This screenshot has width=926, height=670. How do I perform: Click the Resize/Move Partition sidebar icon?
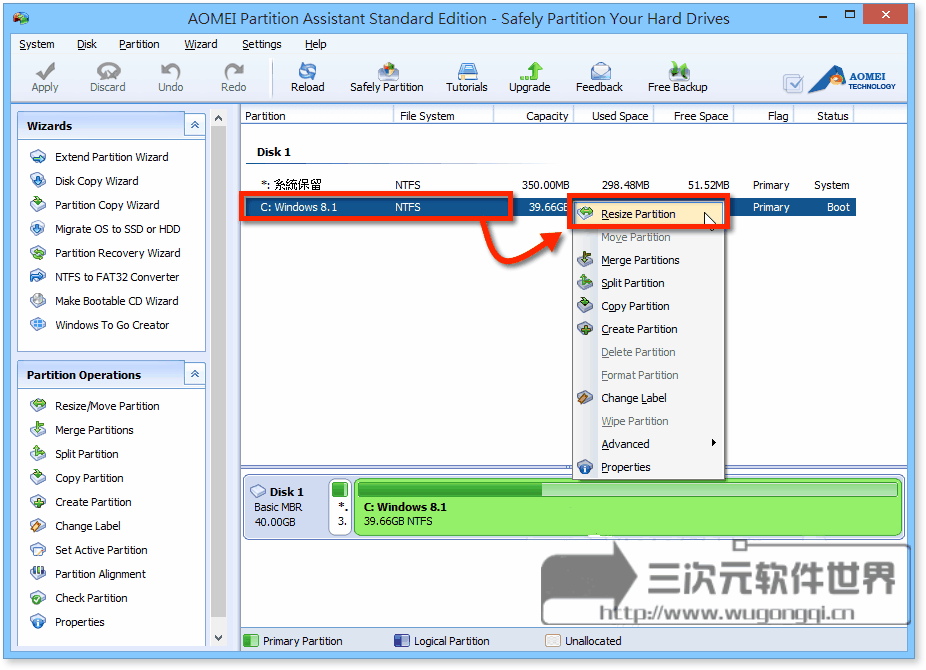click(x=38, y=406)
